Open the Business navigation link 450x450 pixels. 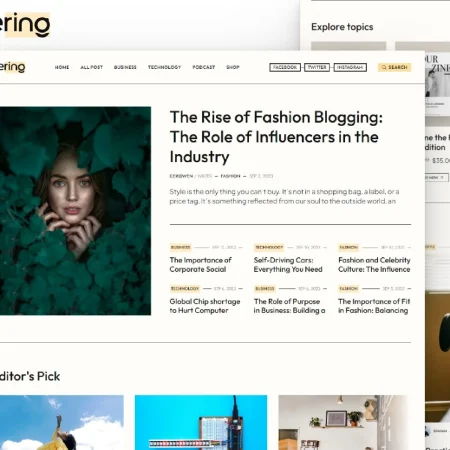125,67
